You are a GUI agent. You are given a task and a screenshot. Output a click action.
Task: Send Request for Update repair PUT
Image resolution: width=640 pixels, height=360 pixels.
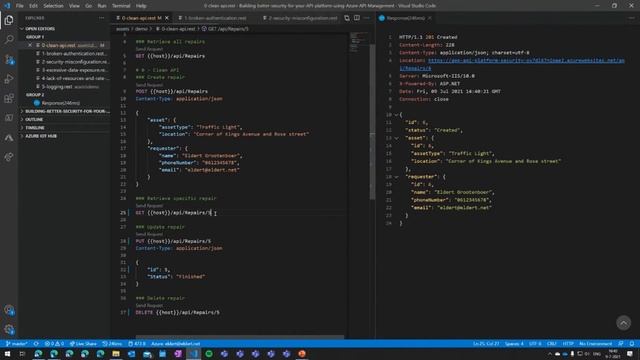click(x=149, y=234)
